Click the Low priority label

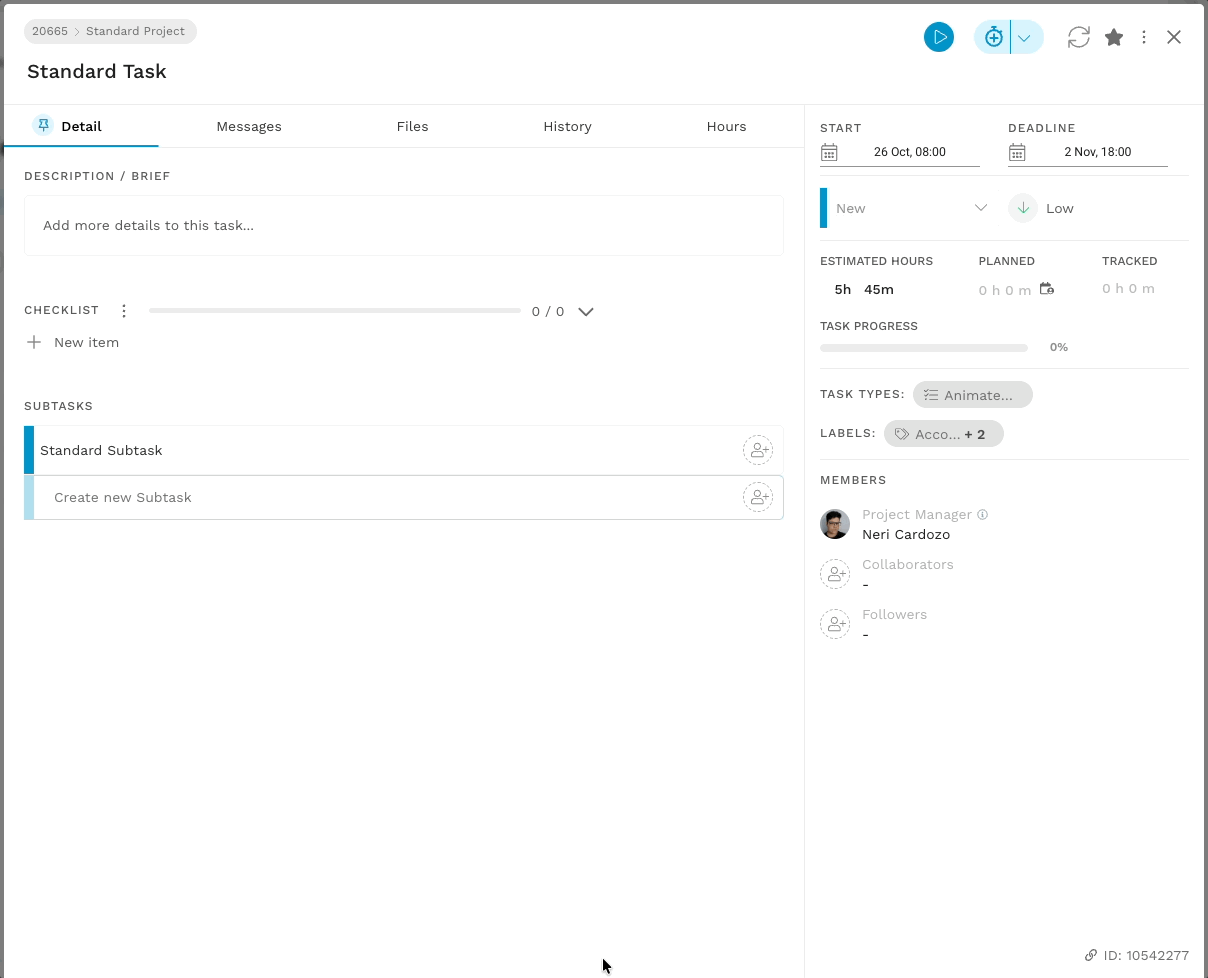1060,208
